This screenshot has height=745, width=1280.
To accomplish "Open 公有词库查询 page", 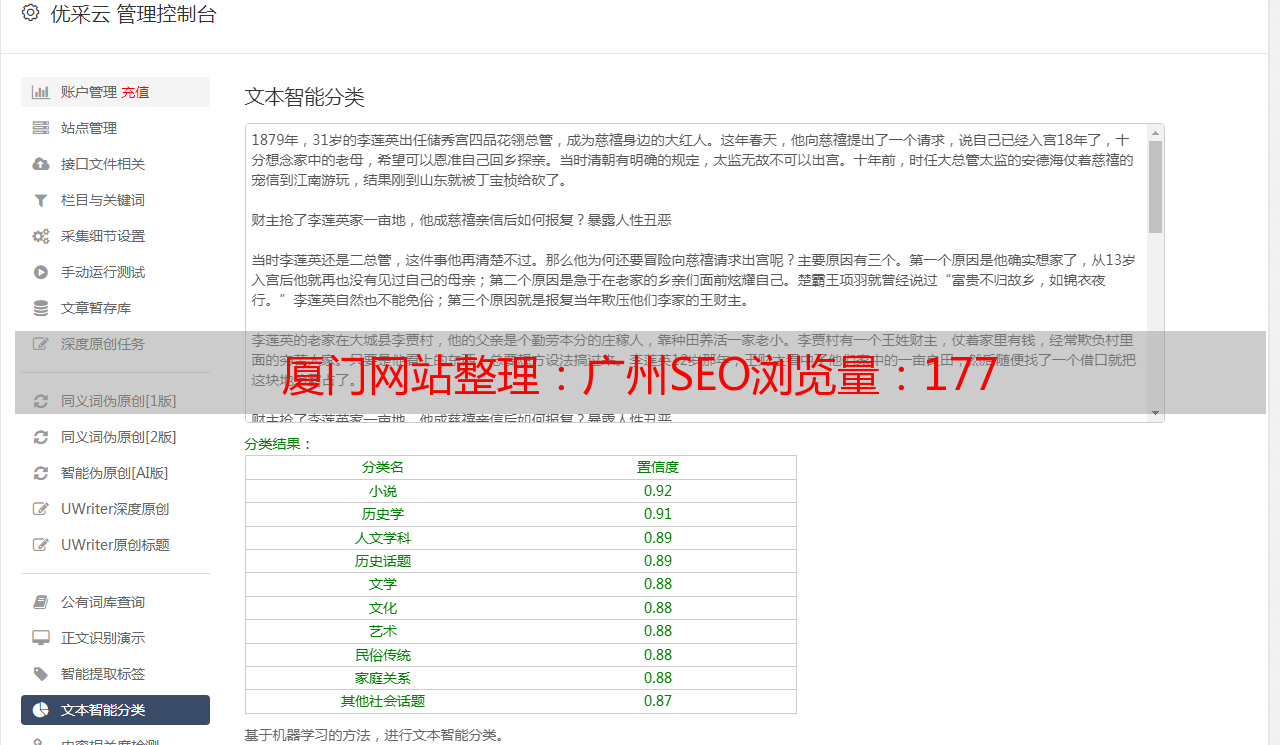I will pyautogui.click(x=115, y=602).
